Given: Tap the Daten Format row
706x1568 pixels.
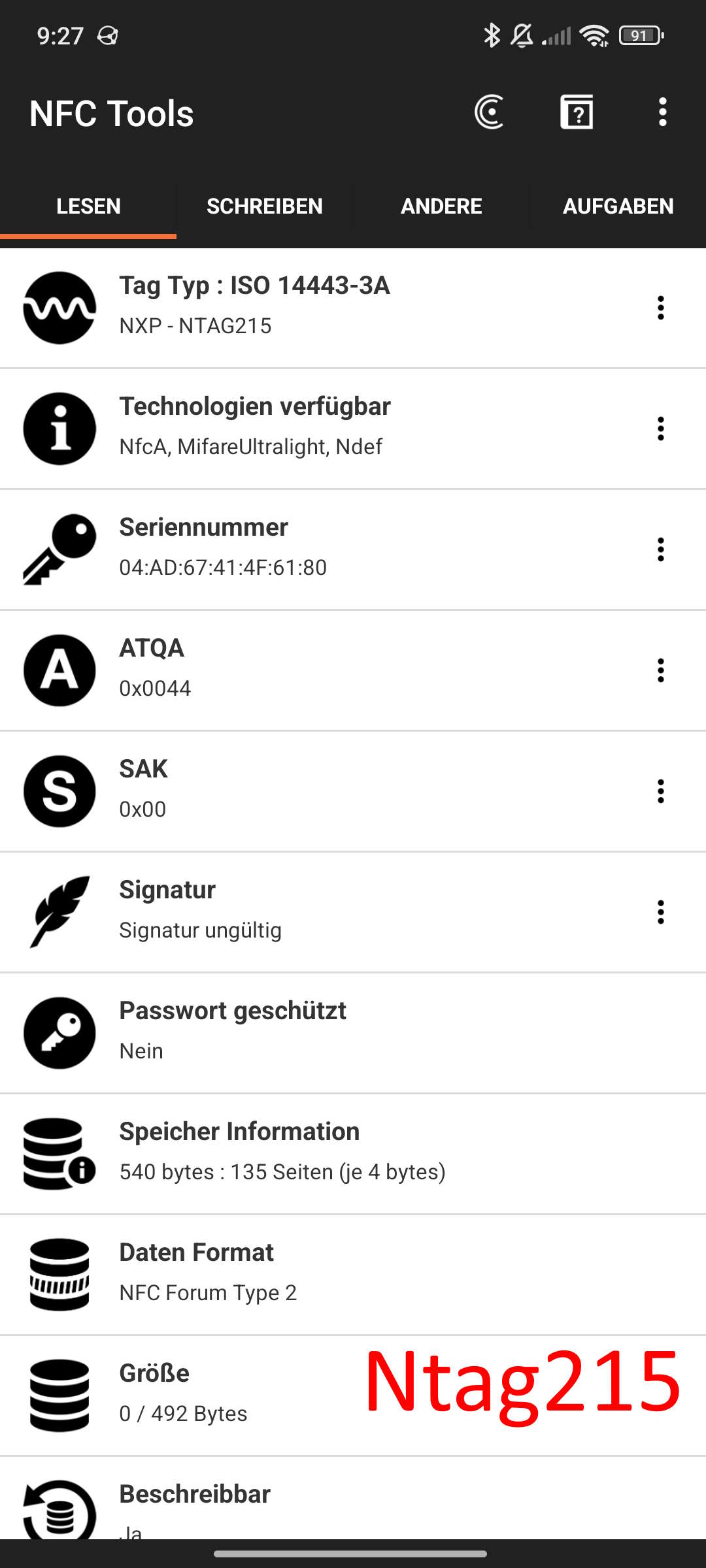Looking at the screenshot, I should coord(353,1275).
